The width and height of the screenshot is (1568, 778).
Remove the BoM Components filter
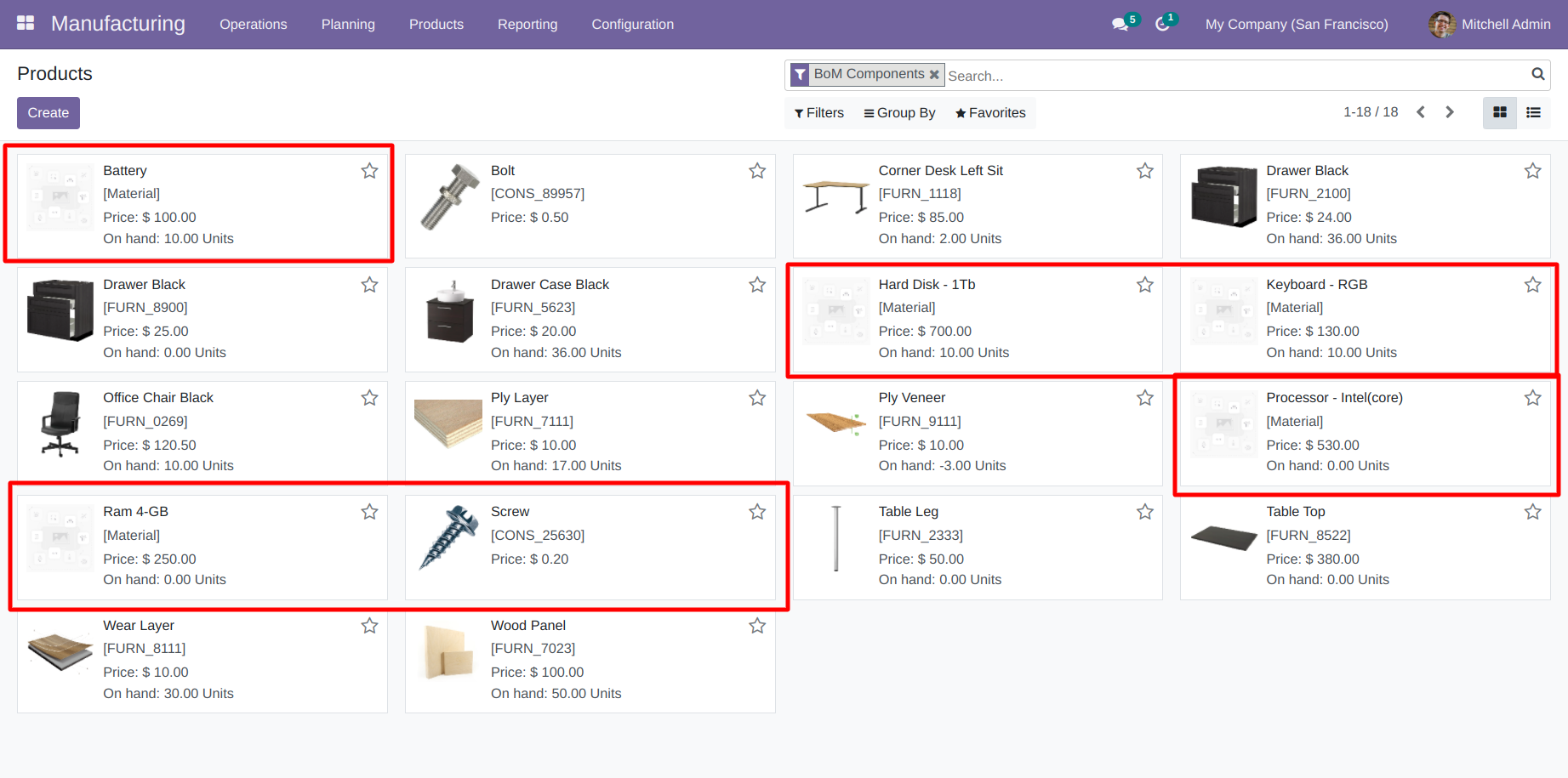[x=934, y=75]
